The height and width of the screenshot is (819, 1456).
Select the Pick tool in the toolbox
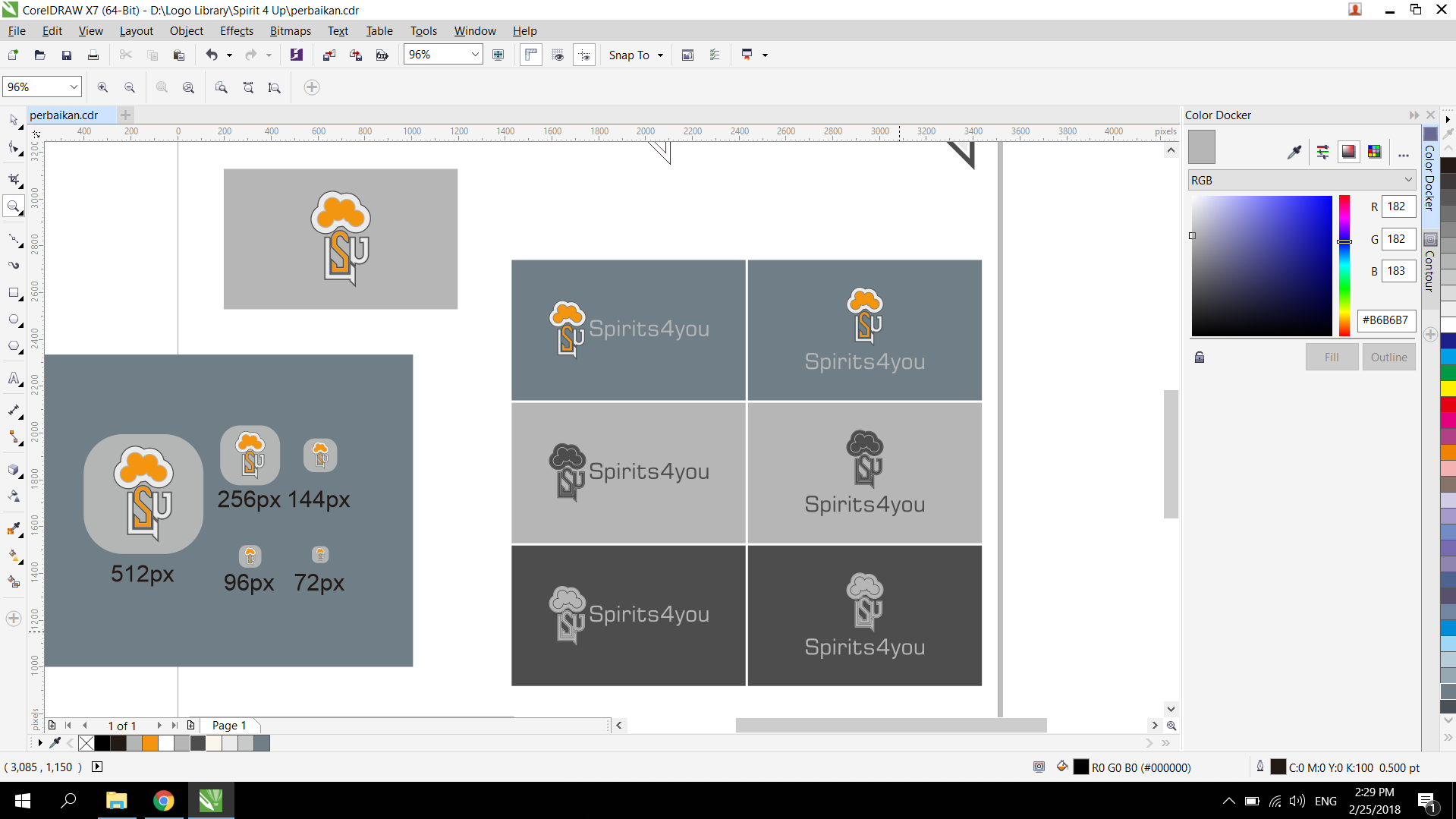point(14,121)
